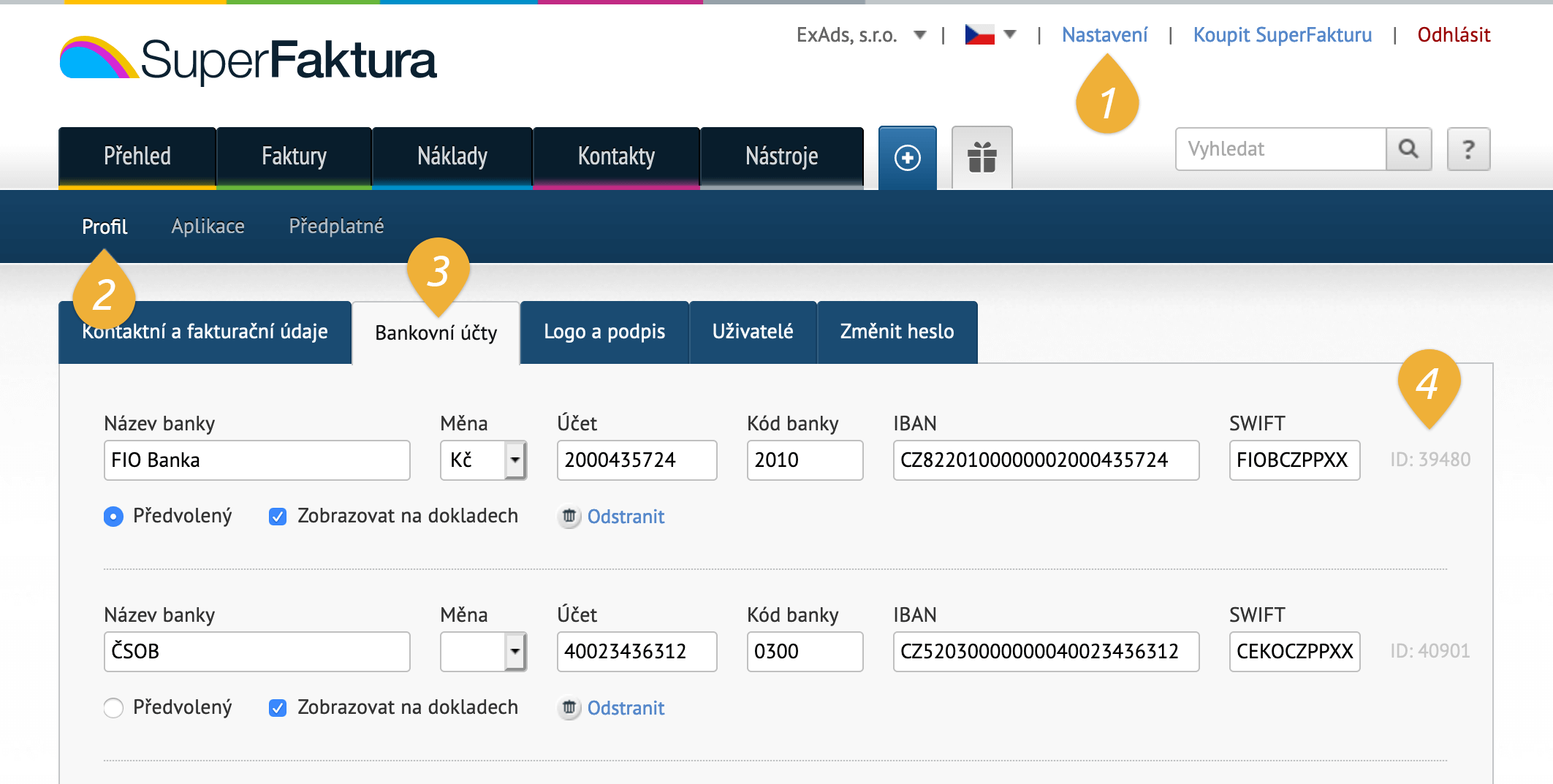
Task: Toggle Zobrazovat na dokladech for FIO Banka
Action: [278, 517]
